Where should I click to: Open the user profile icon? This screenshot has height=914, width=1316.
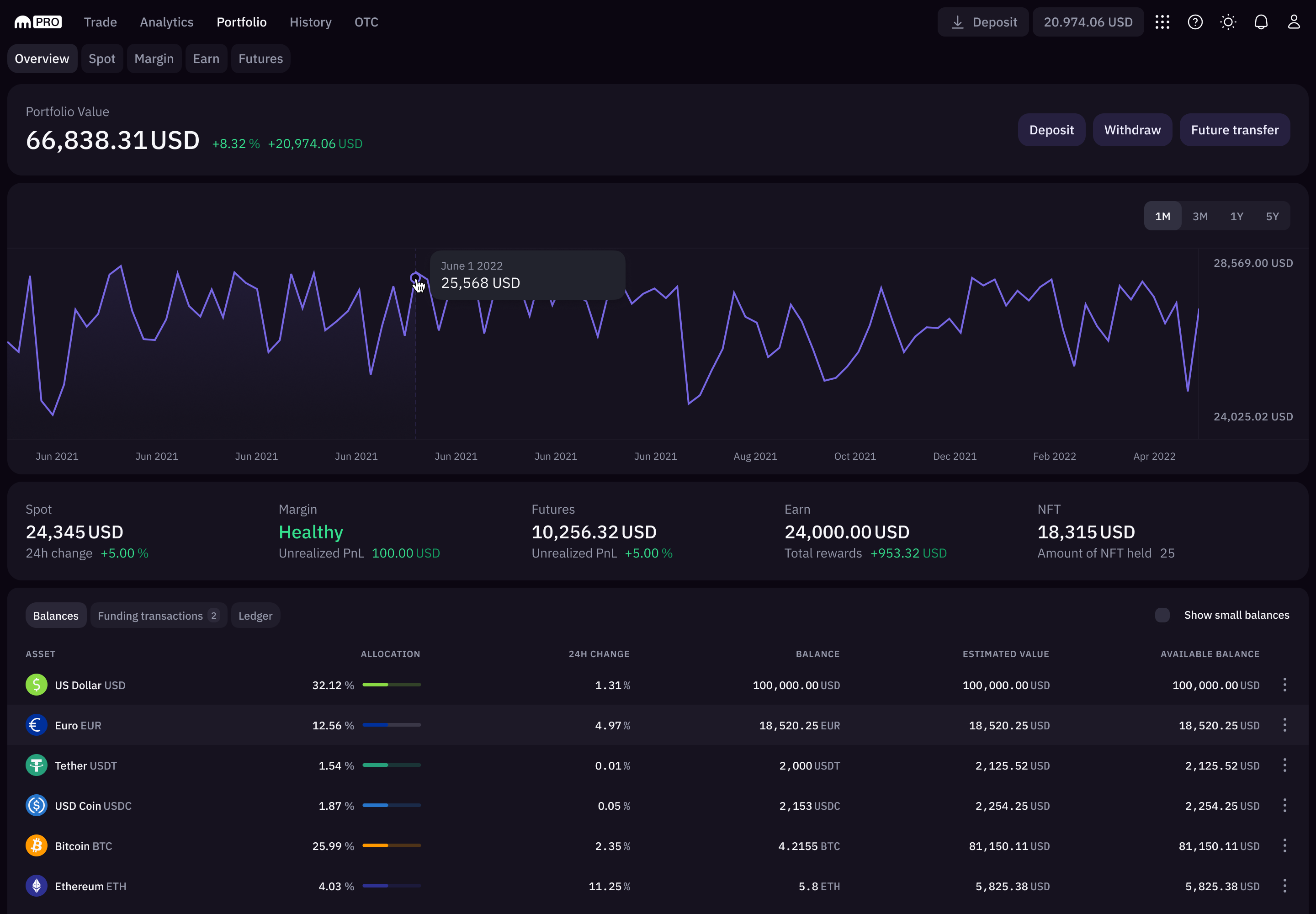1294,22
